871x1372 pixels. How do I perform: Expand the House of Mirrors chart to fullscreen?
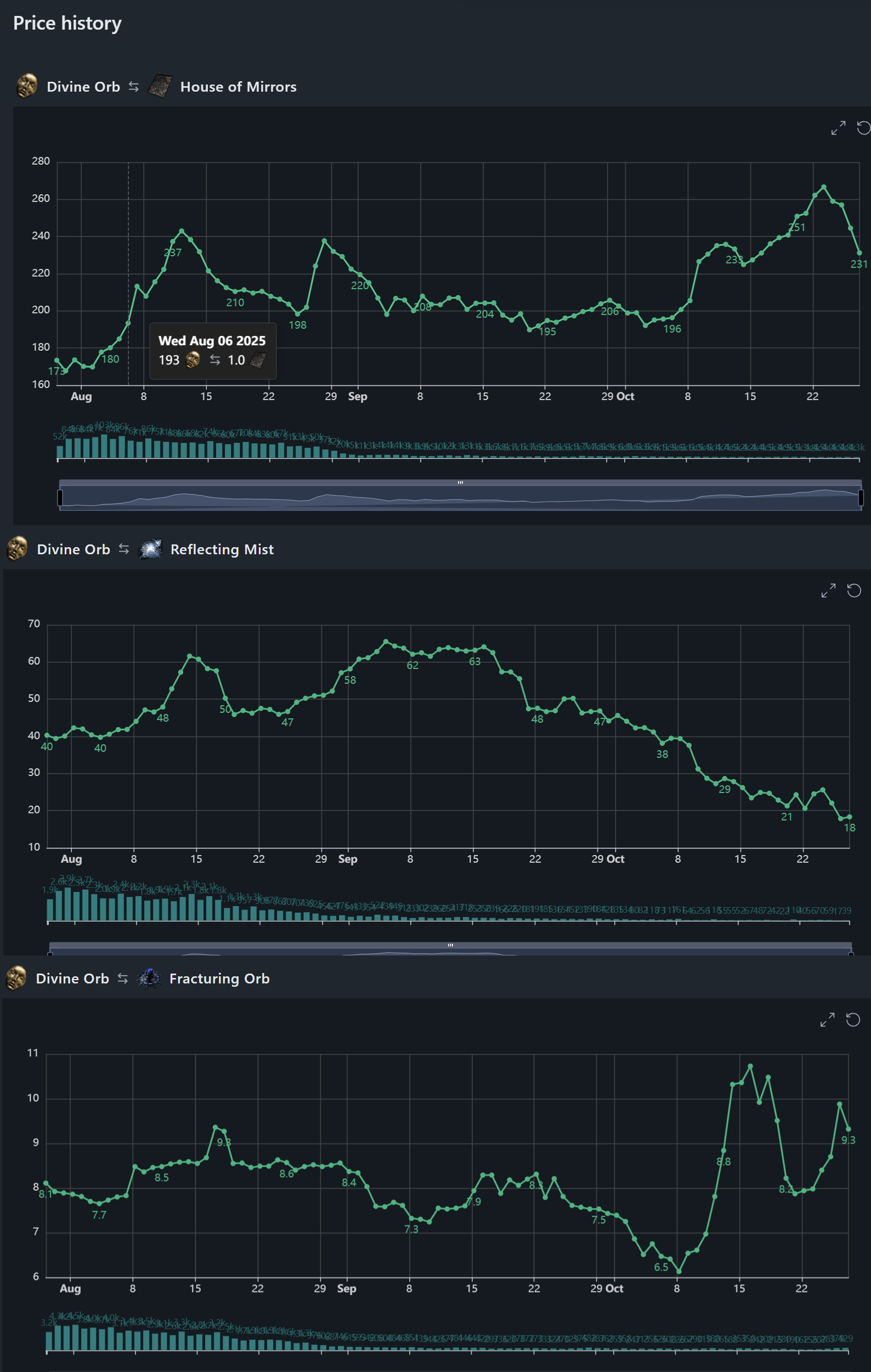pos(838,128)
